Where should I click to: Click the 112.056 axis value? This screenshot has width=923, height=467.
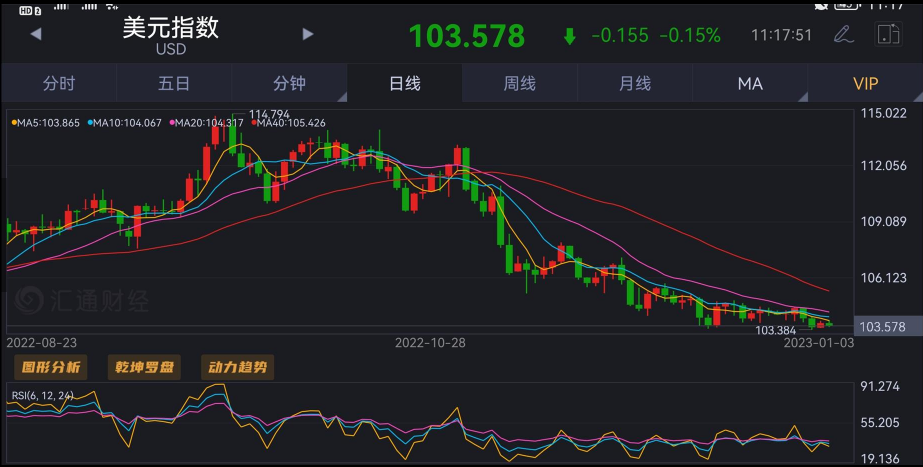coord(884,166)
